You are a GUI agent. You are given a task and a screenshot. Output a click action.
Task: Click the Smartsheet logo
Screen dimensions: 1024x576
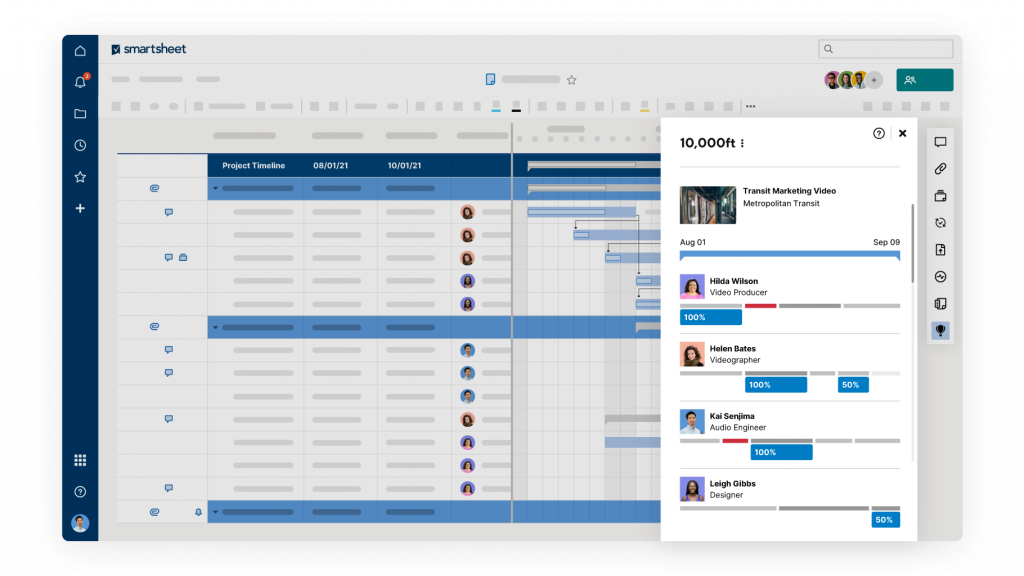click(149, 49)
